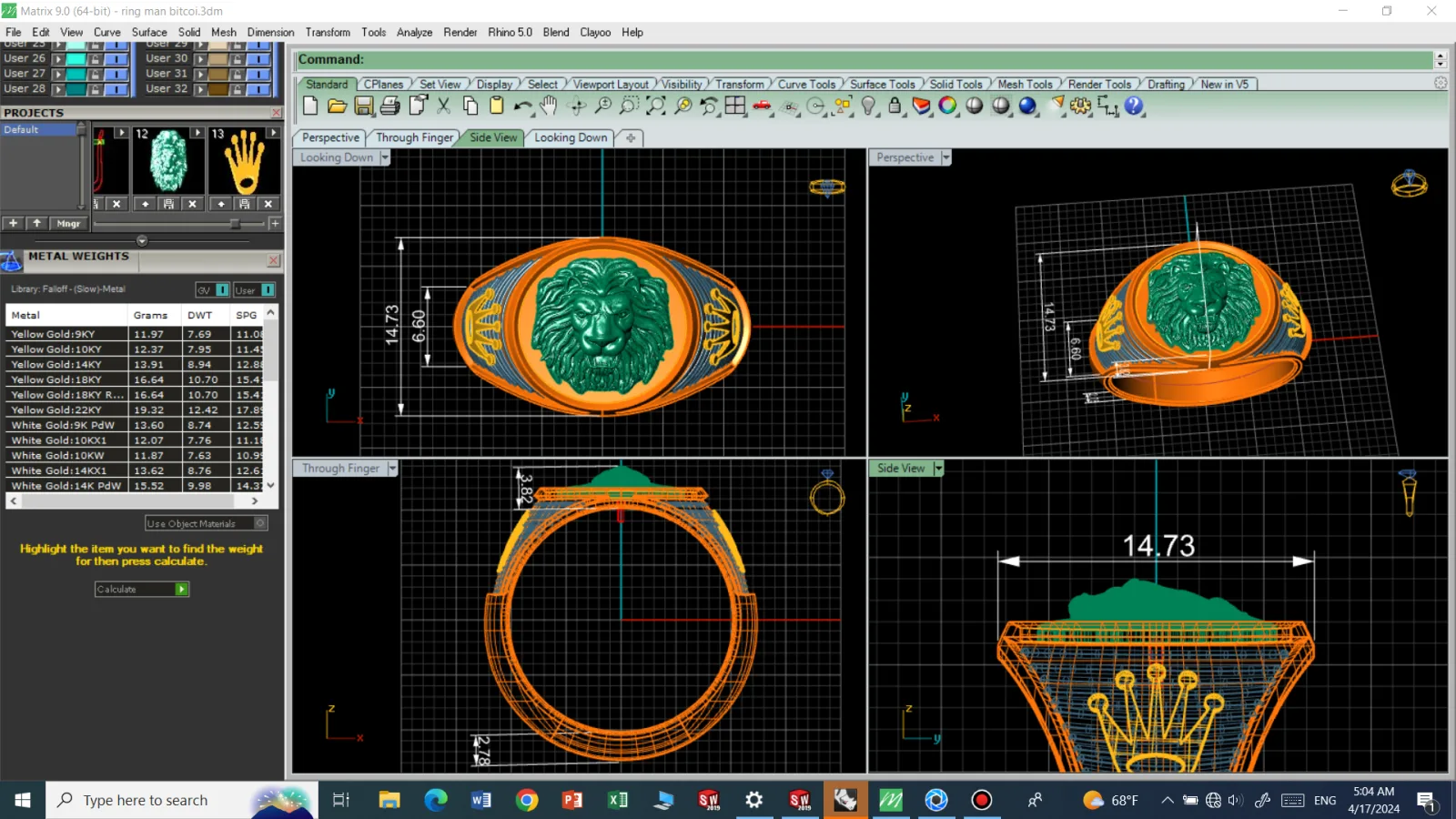The width and height of the screenshot is (1456, 819).
Task: Click the blue Help question mark icon
Action: (x=1134, y=106)
